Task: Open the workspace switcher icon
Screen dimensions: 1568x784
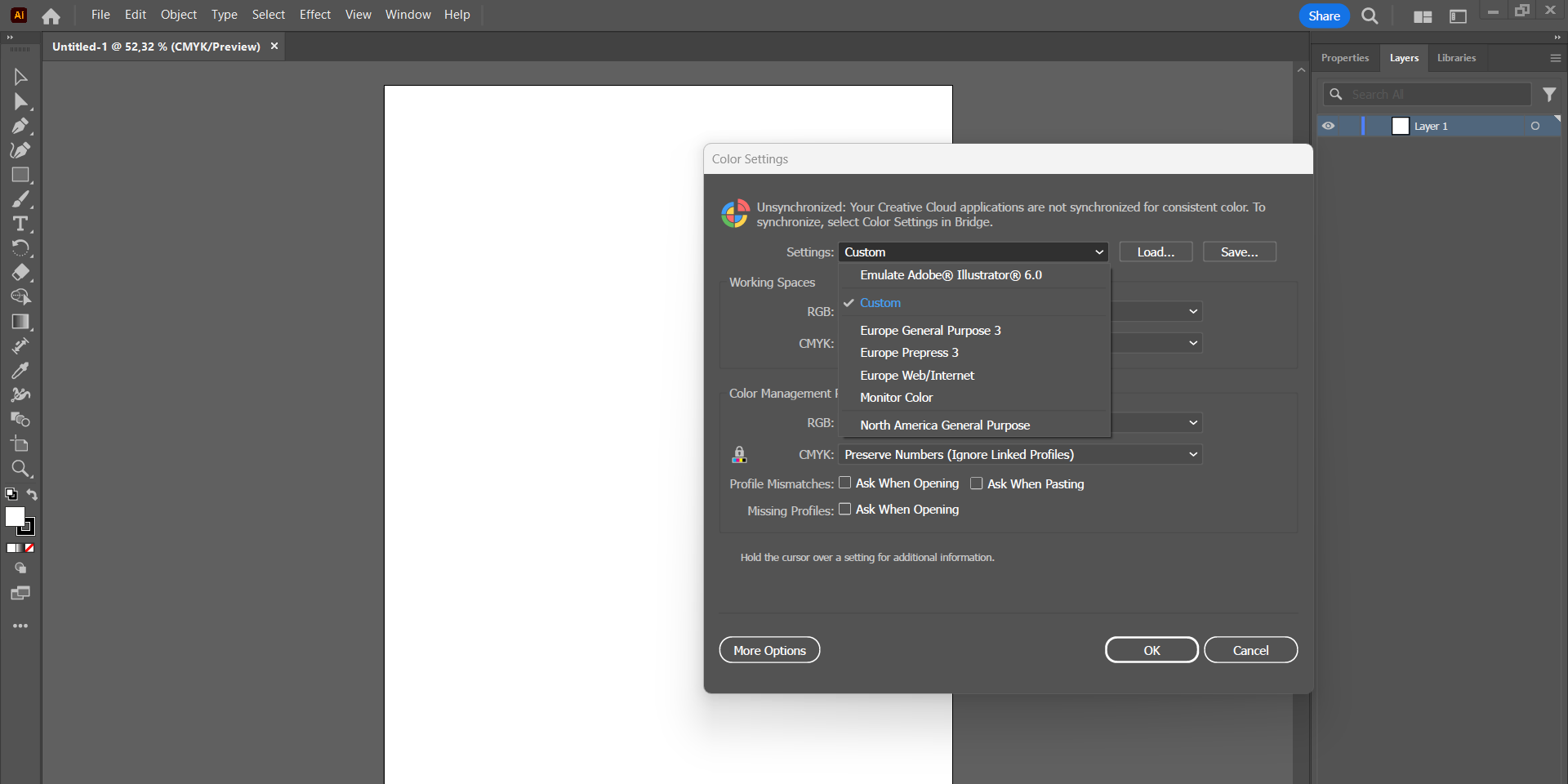Action: 1458,16
